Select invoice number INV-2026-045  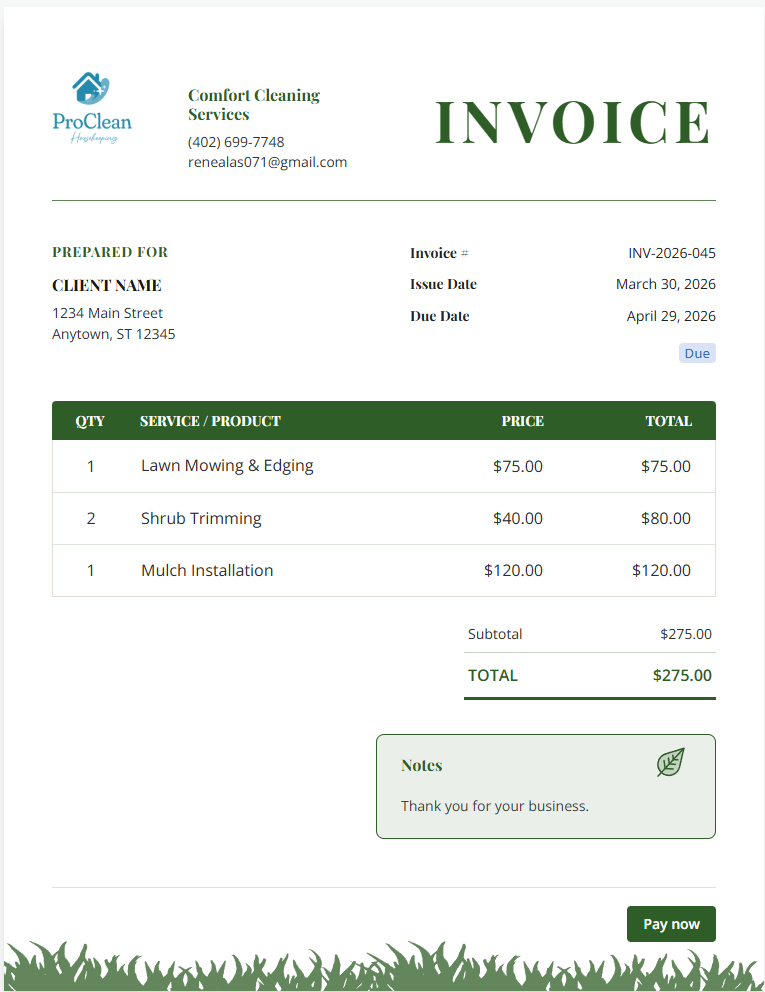[x=672, y=253]
